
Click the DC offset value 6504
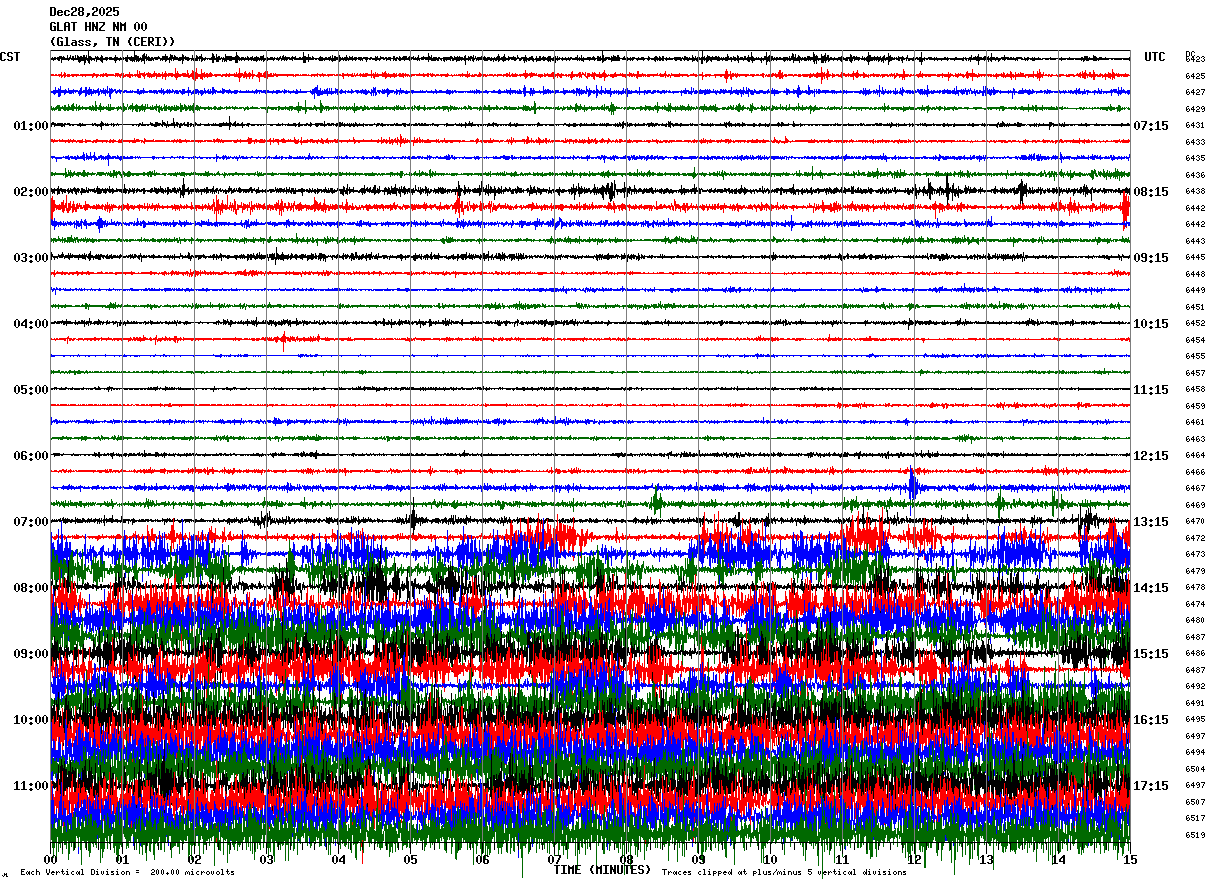click(1195, 769)
